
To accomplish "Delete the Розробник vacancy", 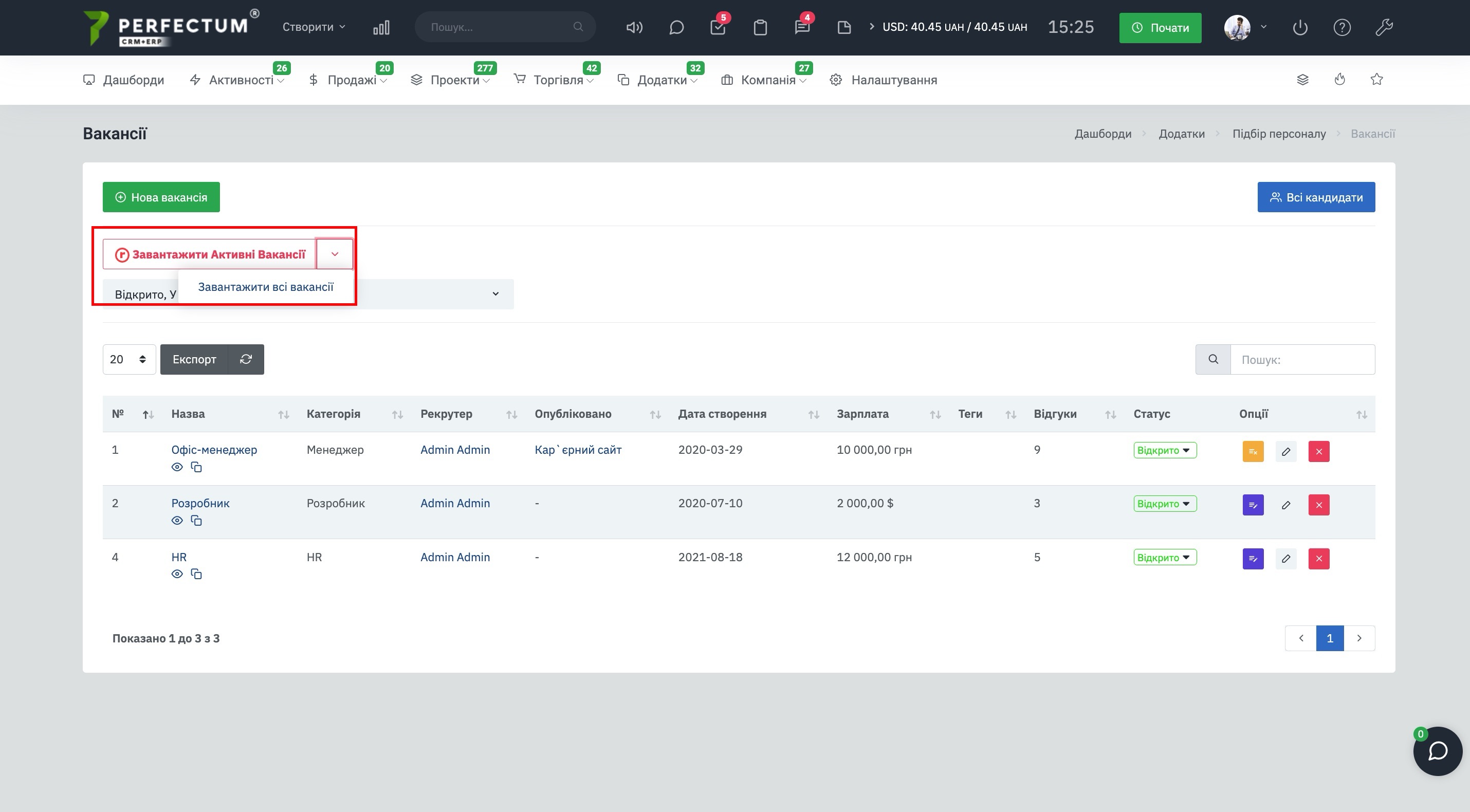I will 1319,505.
